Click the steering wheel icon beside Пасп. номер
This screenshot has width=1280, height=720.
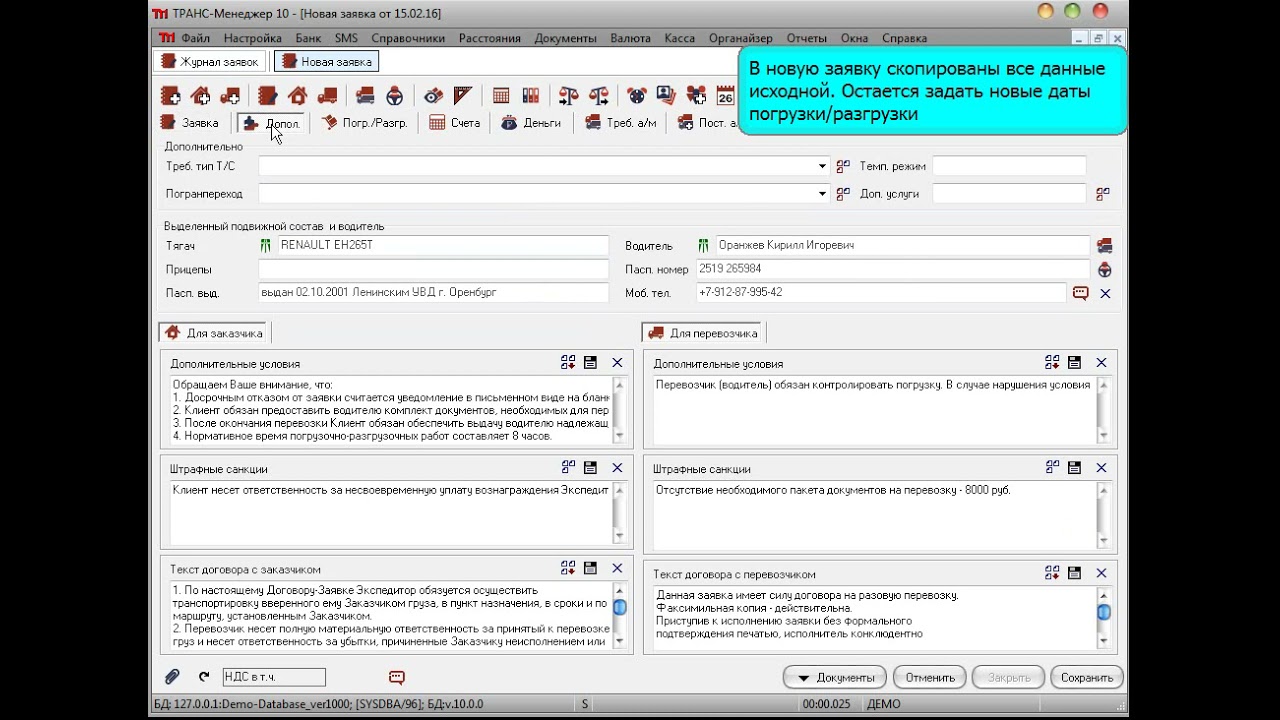[1105, 269]
